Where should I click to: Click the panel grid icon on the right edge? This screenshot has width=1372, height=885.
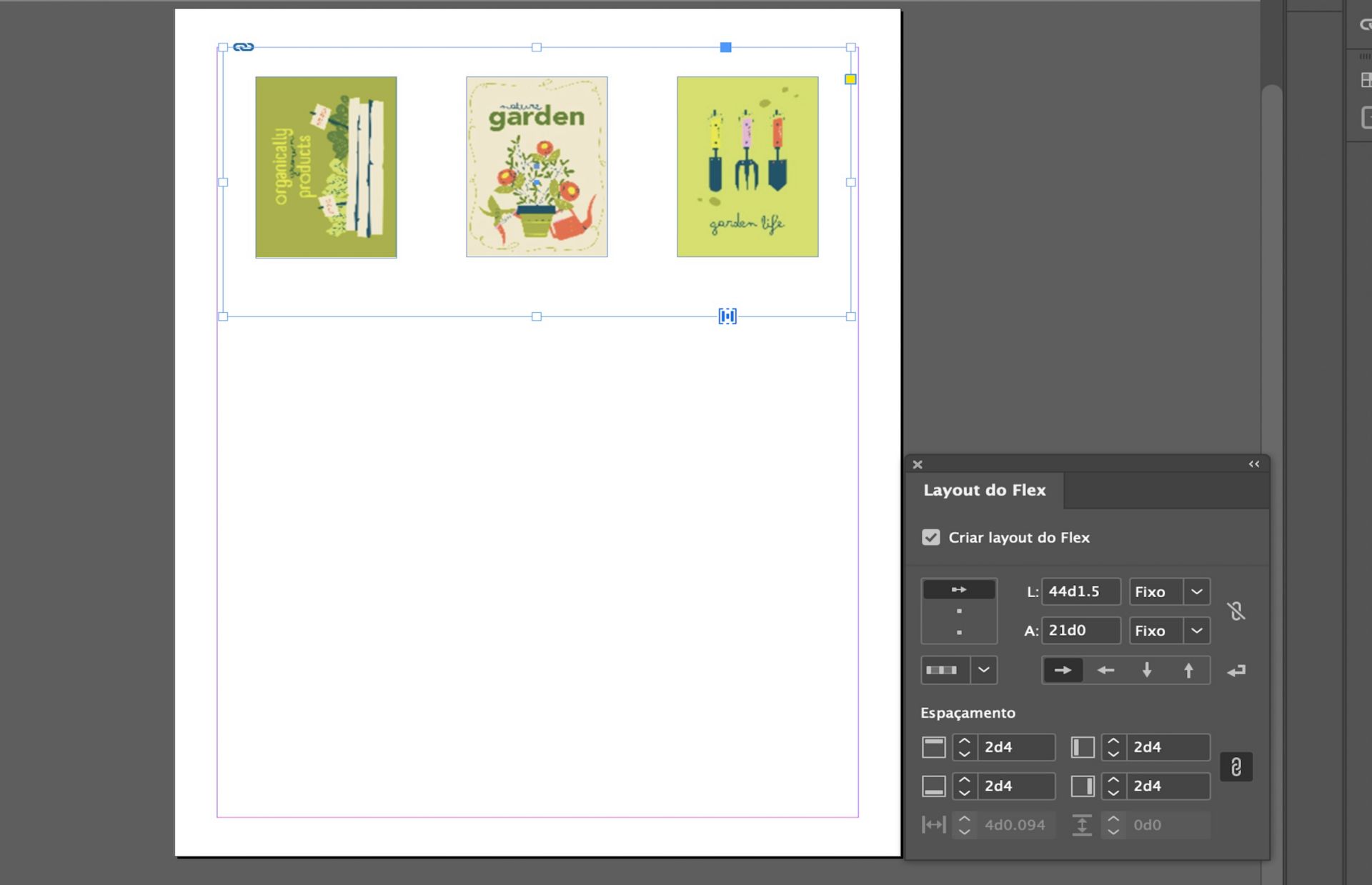[x=1366, y=81]
